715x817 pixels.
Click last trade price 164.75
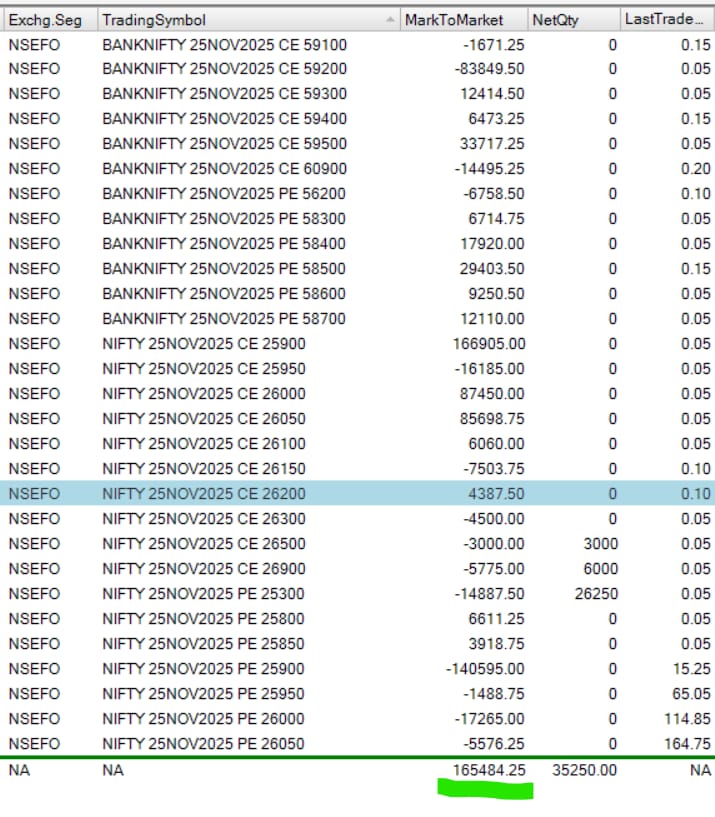coord(687,744)
